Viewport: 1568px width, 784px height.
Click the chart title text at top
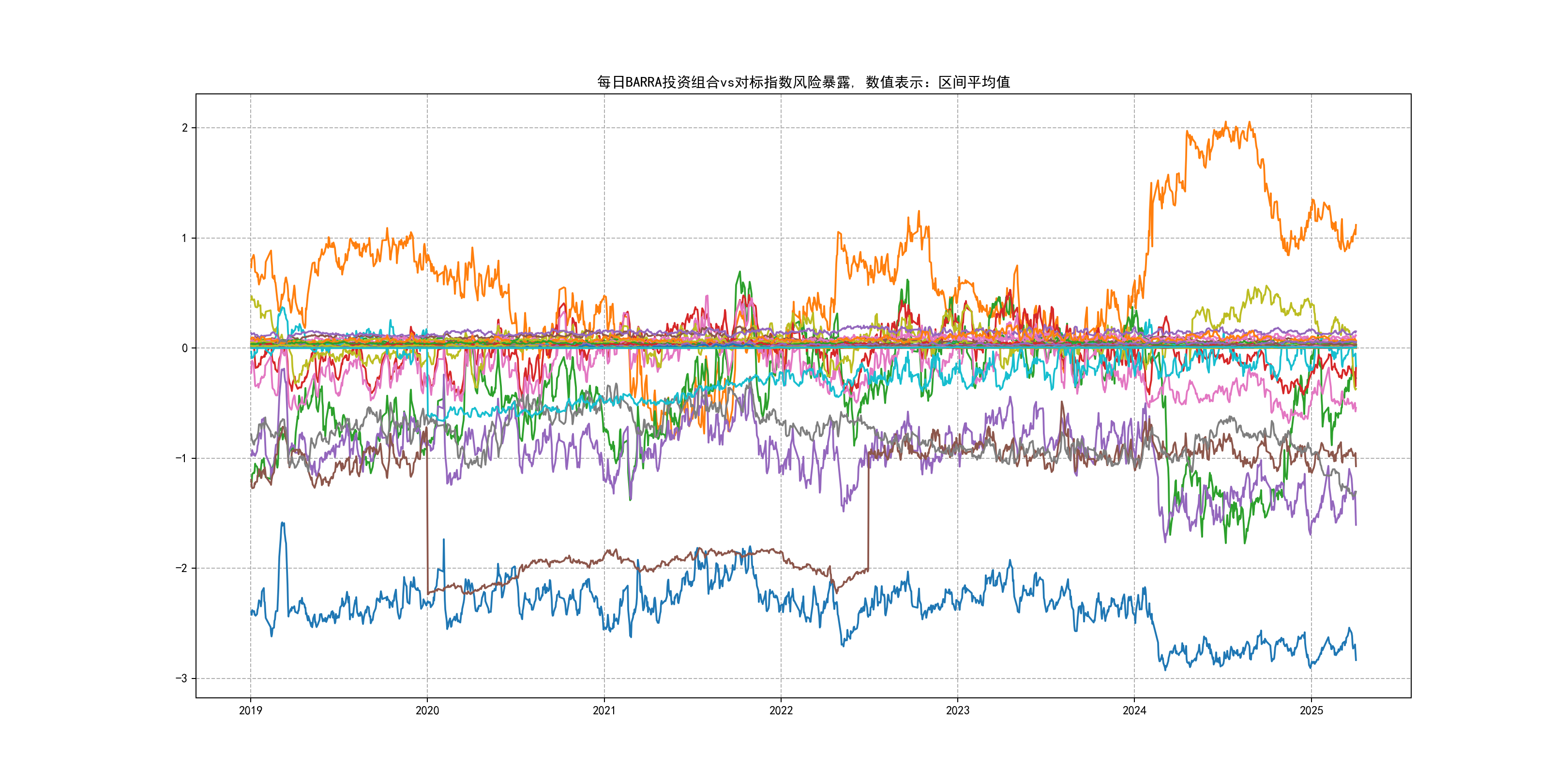[803, 82]
